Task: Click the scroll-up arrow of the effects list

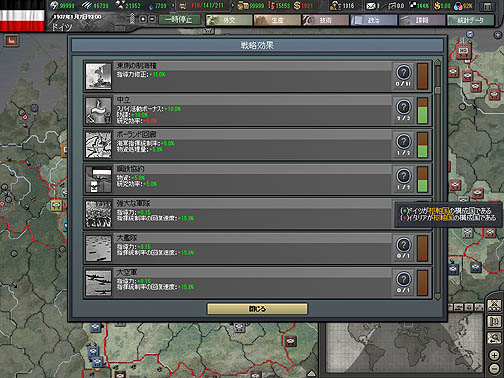Action: point(437,62)
